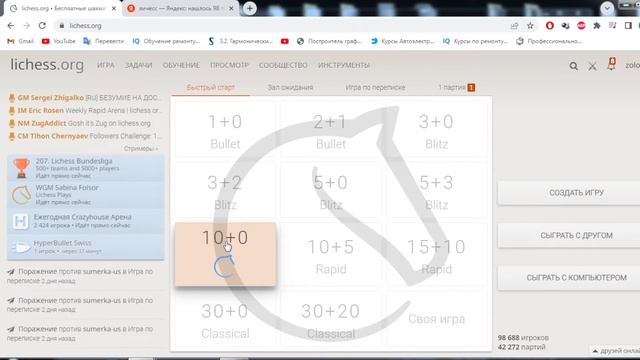Select the Зал ожидания tab
Image resolution: width=640 pixels, height=360 pixels.
coord(290,87)
